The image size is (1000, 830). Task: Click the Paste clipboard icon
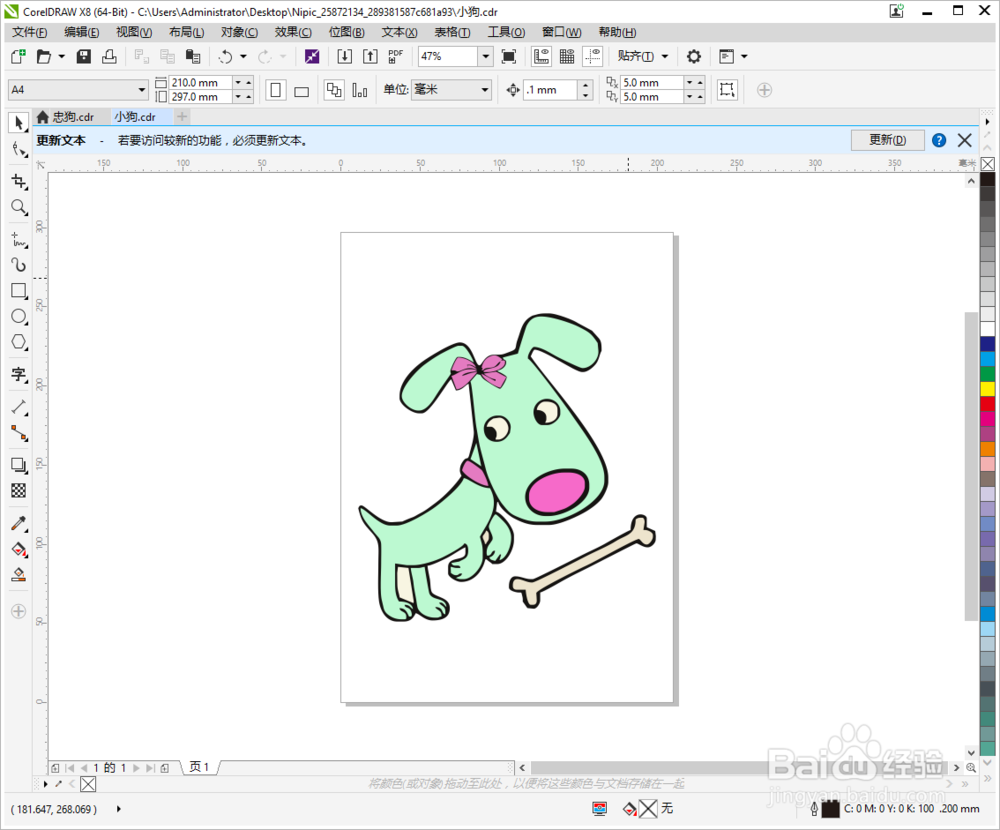coord(193,57)
